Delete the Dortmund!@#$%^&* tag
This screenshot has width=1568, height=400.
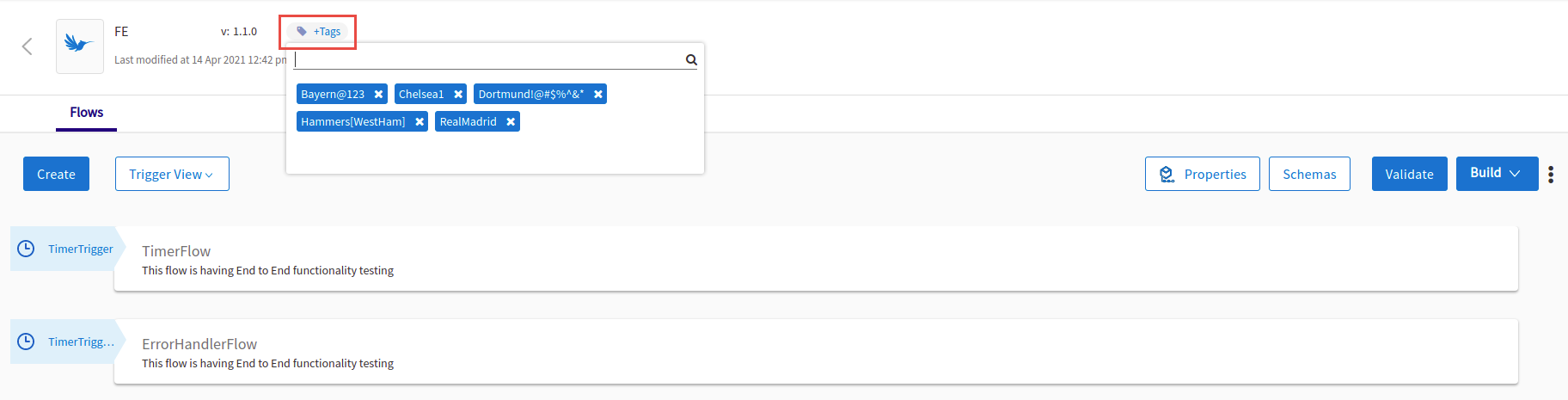[x=598, y=95]
